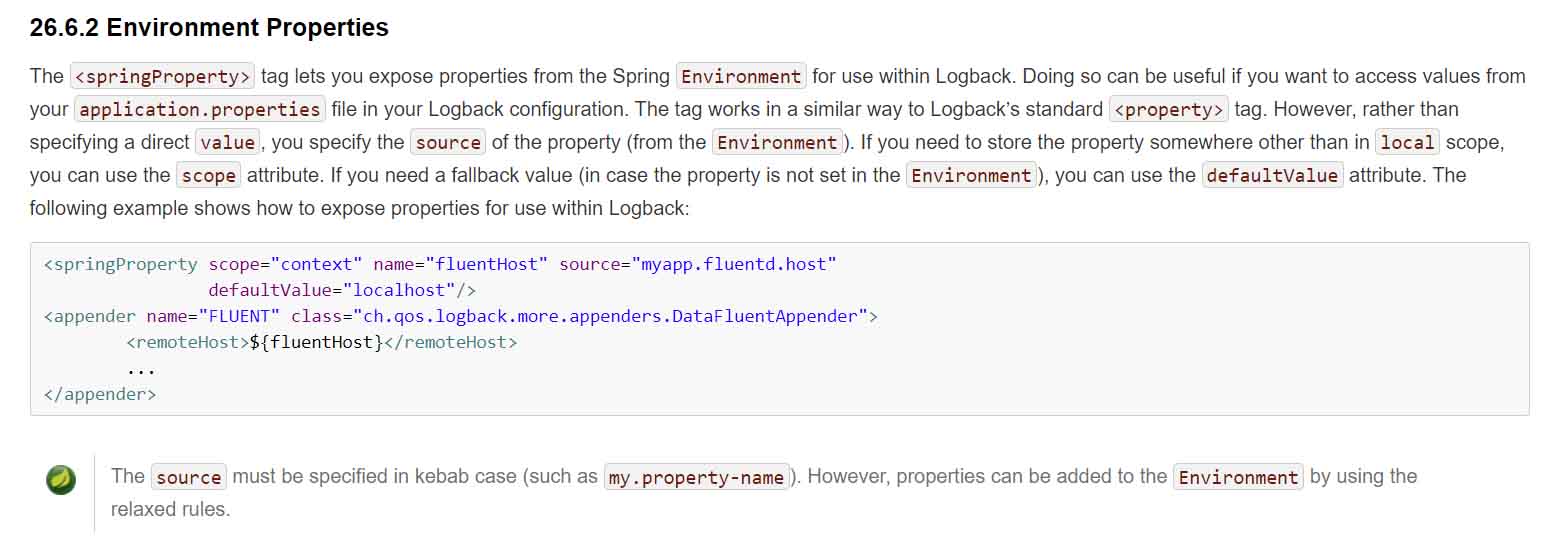The width and height of the screenshot is (1548, 551).
Task: Click the "FLUENT" appender name in the code
Action: [239, 317]
